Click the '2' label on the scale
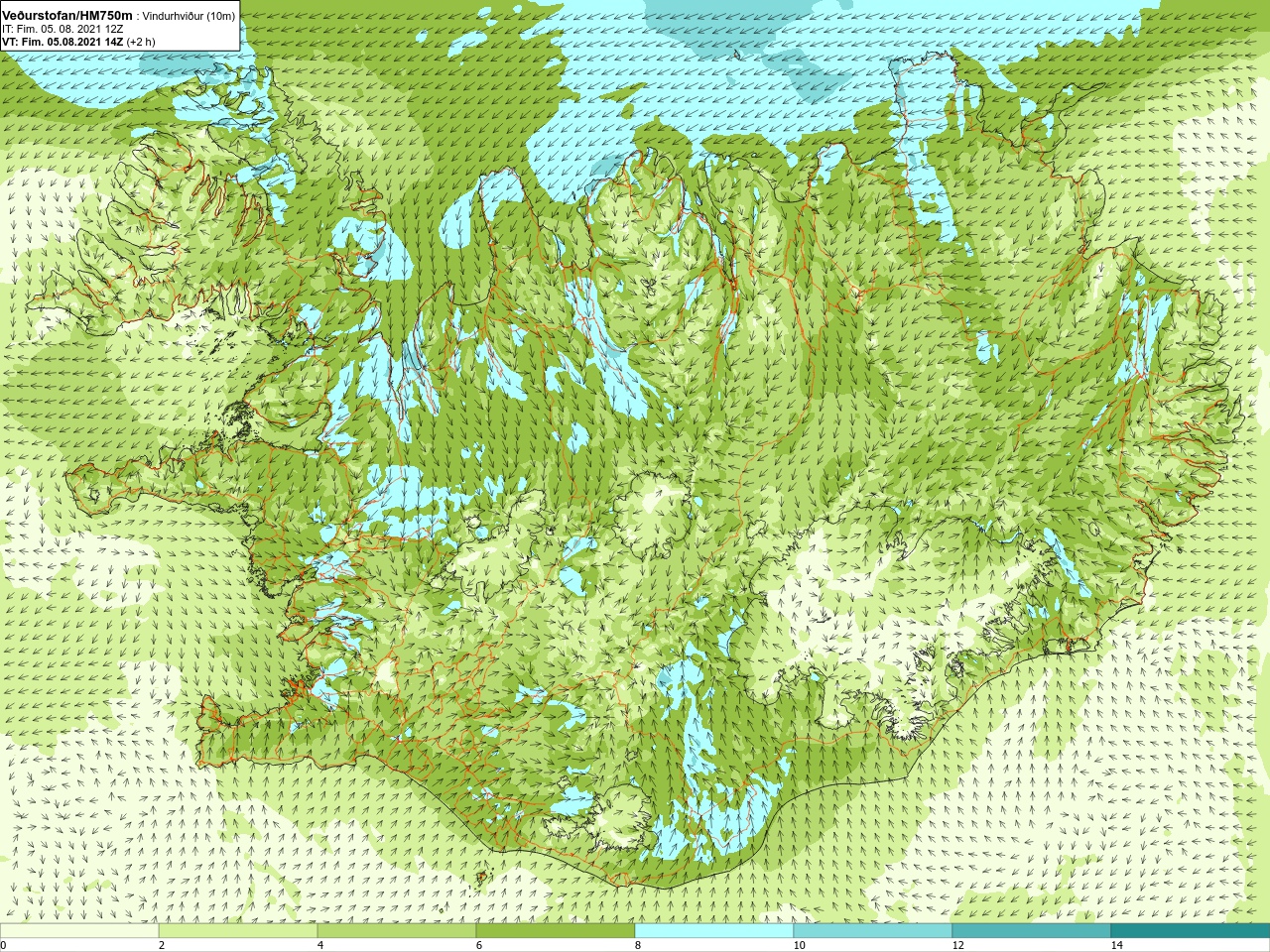Viewport: 1270px width, 952px height. click(162, 945)
